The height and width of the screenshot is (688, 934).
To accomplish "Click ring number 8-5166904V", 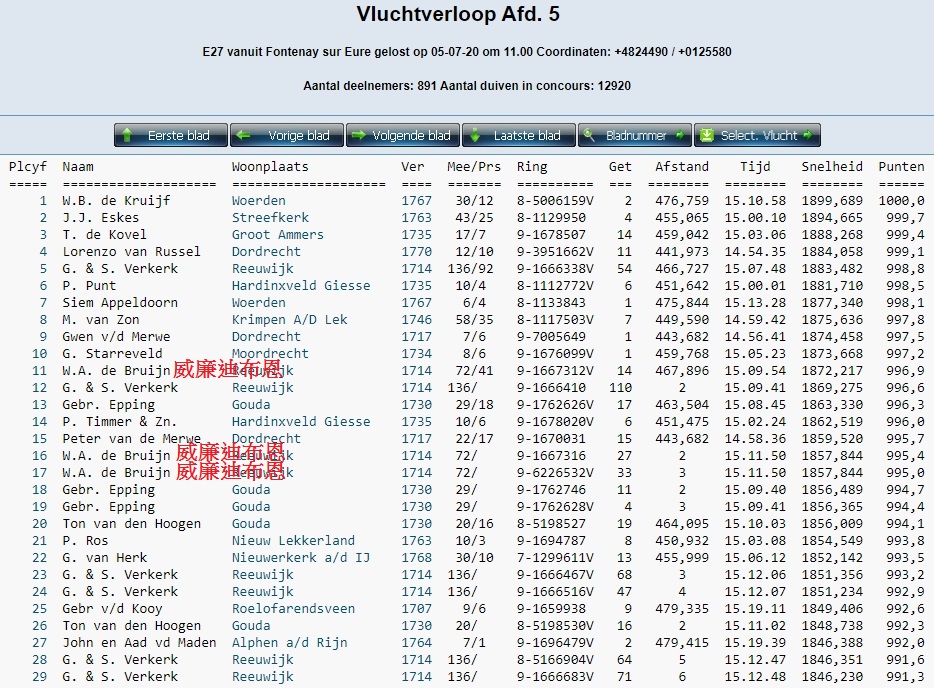I will (555, 660).
